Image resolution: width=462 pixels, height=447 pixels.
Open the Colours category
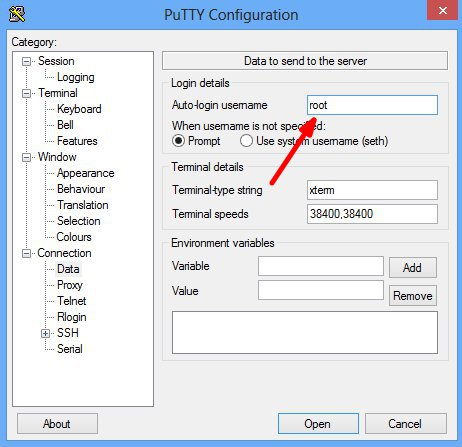pos(74,237)
